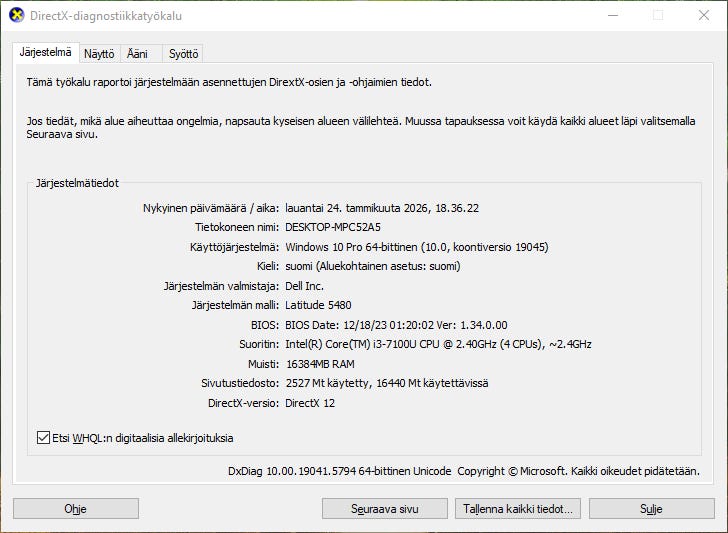The image size is (728, 533).
Task: Click the DirectX diagnostic tool title icon
Action: (16, 15)
